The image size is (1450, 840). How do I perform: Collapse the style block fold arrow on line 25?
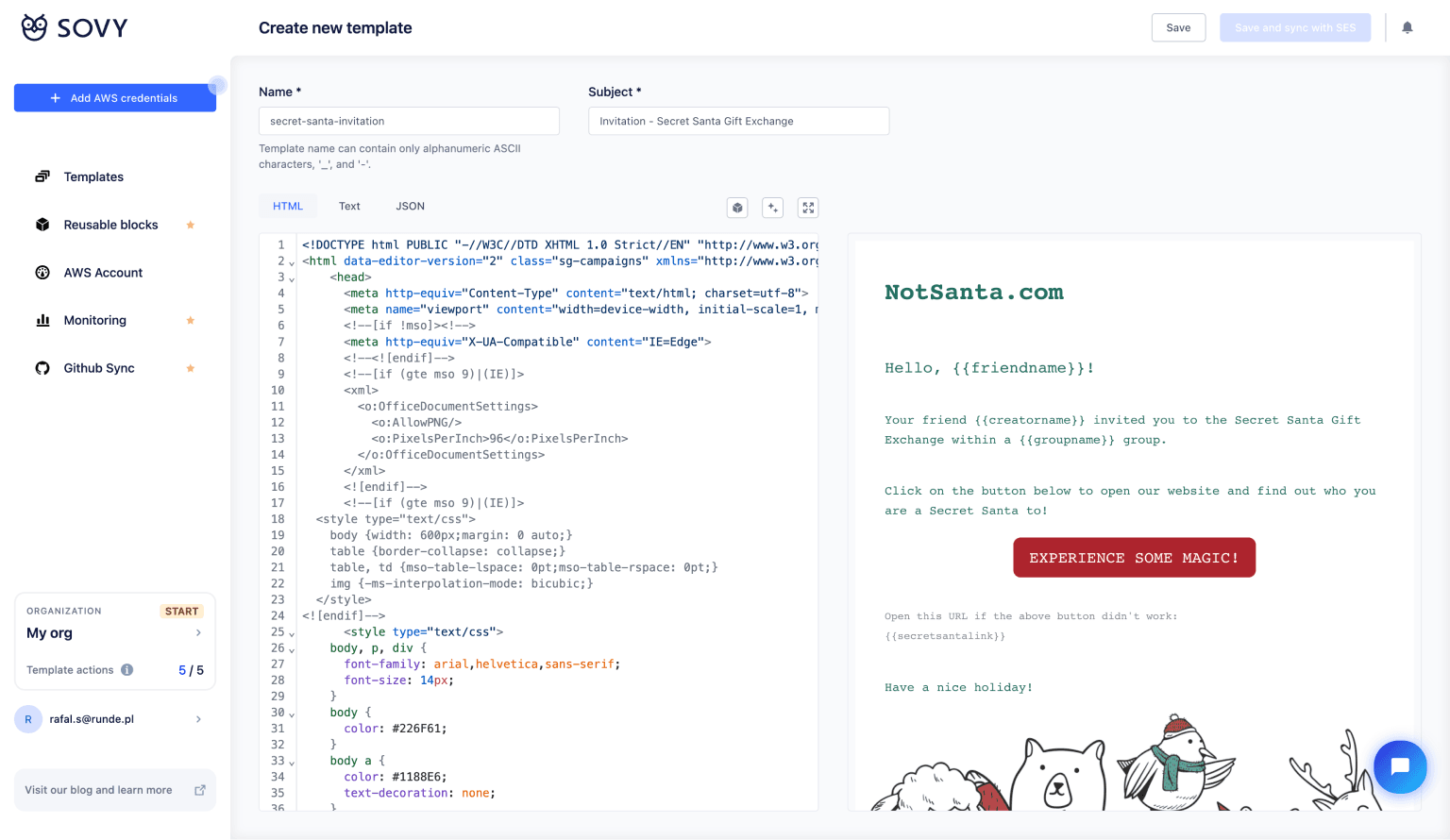click(292, 633)
